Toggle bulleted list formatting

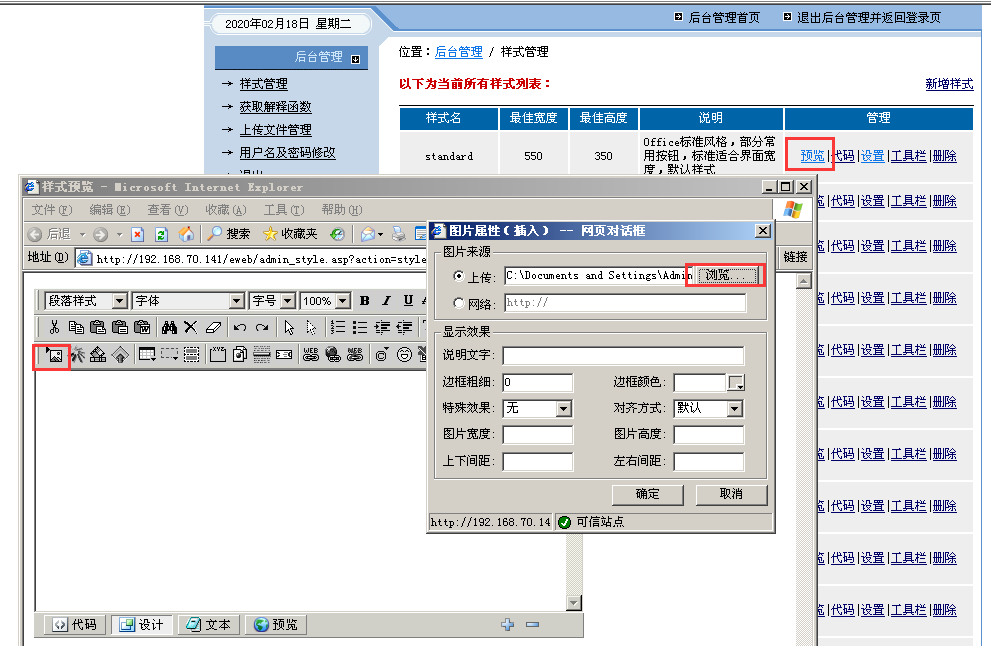coord(358,327)
